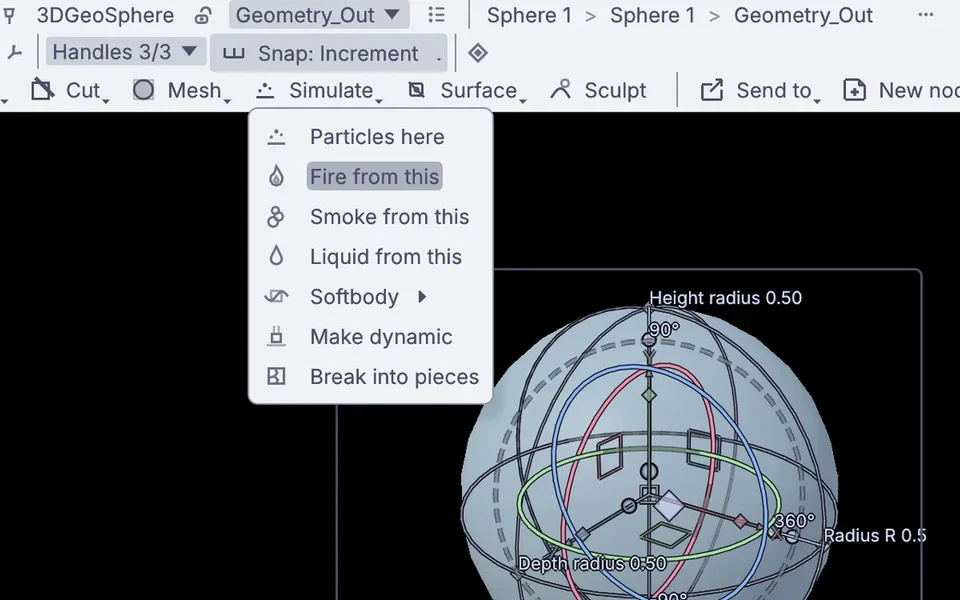The width and height of the screenshot is (960, 600).
Task: Close the Simulate toolbar menu
Action: pyautogui.click(x=318, y=91)
